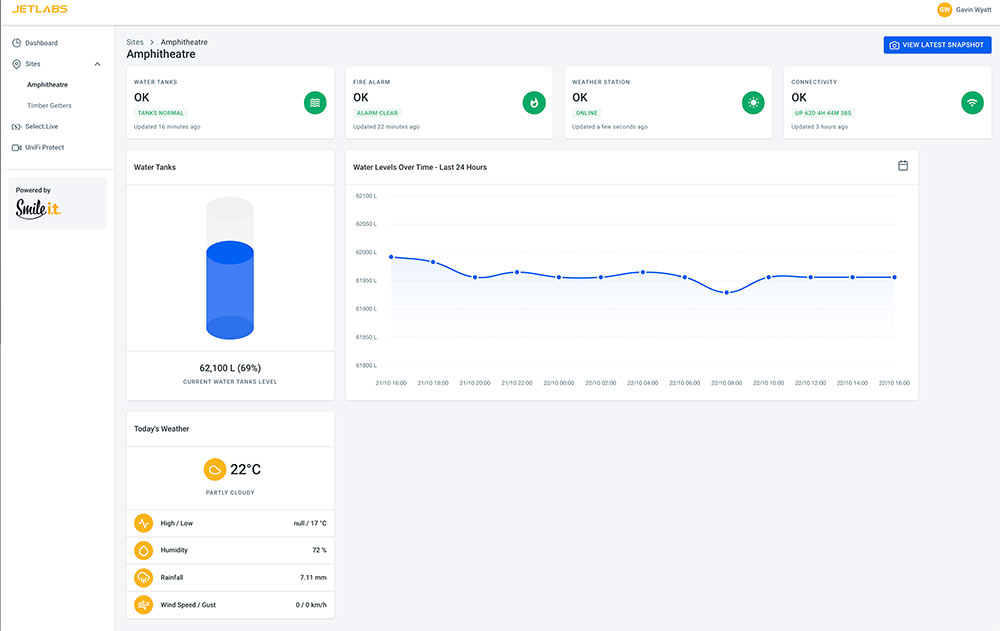The height and width of the screenshot is (631, 1000).
Task: Click the null / 17 °C value
Action: pyautogui.click(x=310, y=523)
